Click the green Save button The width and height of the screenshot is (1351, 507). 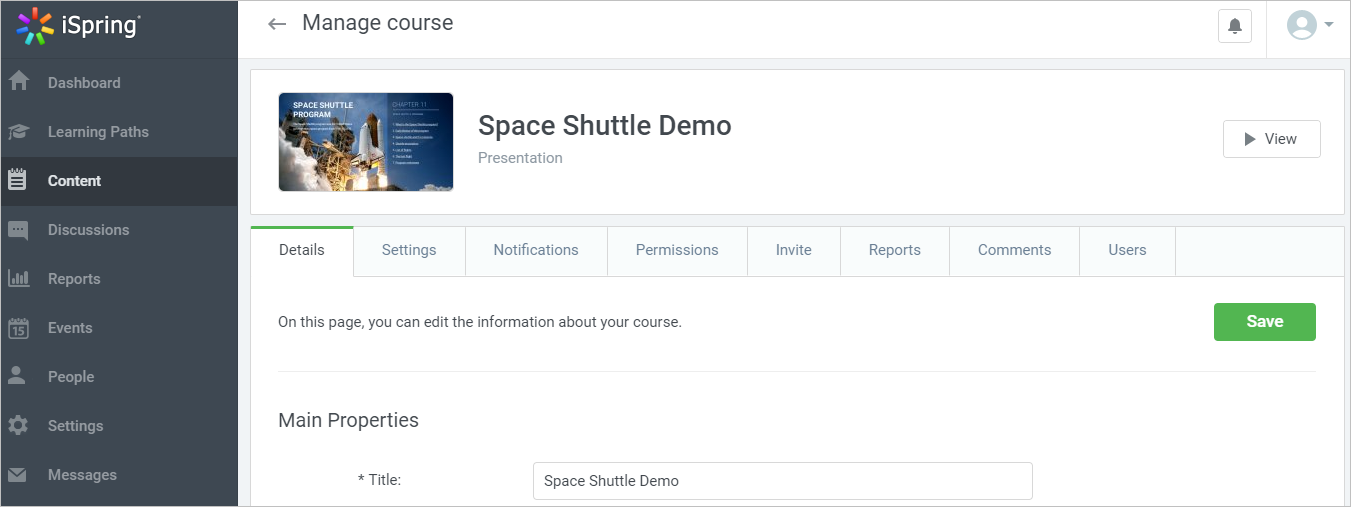[x=1265, y=322]
